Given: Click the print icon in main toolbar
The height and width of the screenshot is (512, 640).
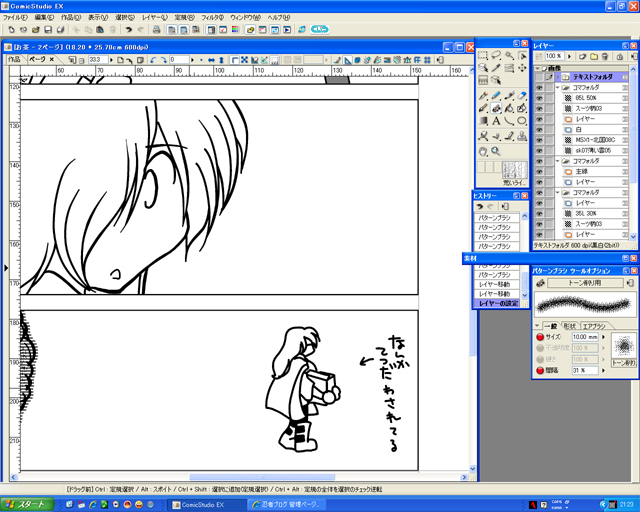Looking at the screenshot, I should [x=156, y=29].
